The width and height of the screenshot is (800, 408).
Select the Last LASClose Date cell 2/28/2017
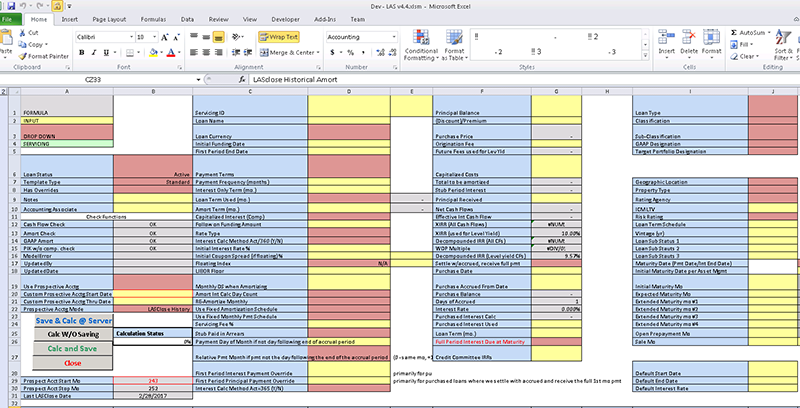153,395
